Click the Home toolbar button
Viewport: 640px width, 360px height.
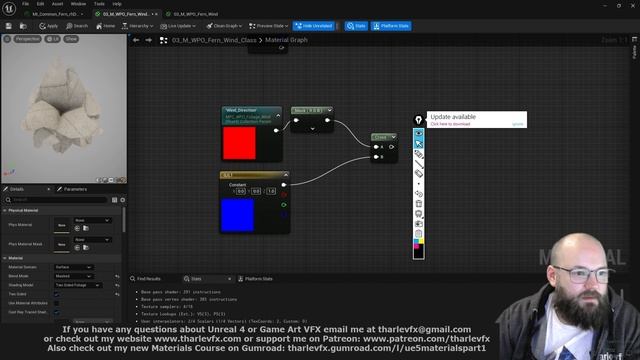tap(105, 26)
